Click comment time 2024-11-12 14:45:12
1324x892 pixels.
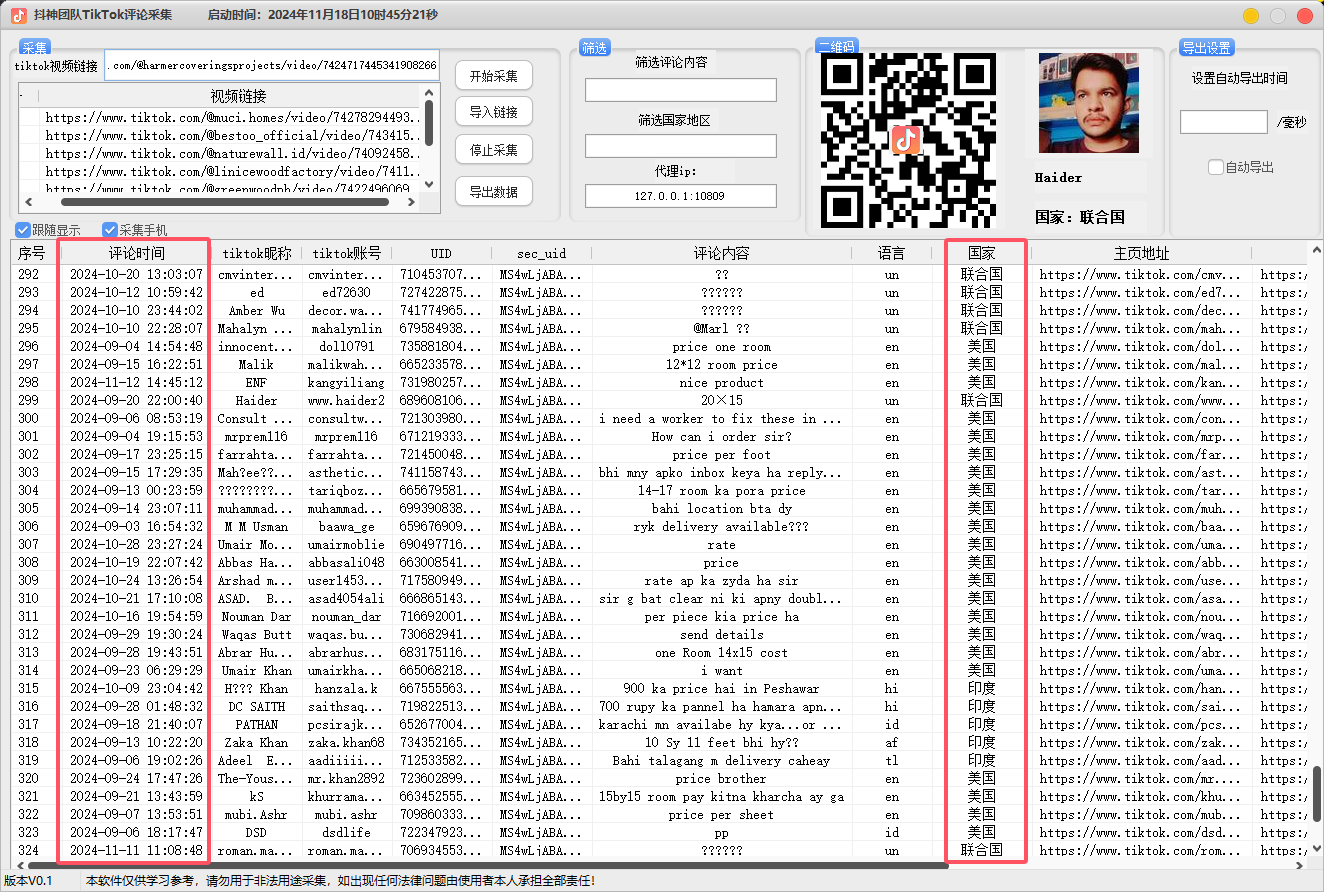[x=136, y=382]
